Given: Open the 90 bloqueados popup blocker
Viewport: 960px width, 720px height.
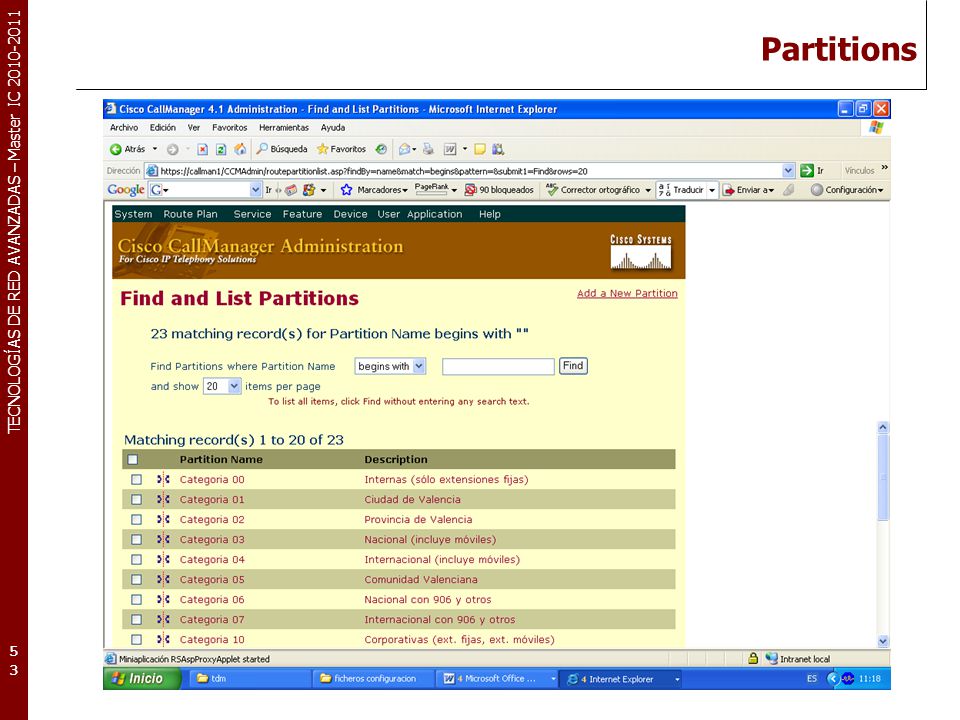Looking at the screenshot, I should 499,190.
